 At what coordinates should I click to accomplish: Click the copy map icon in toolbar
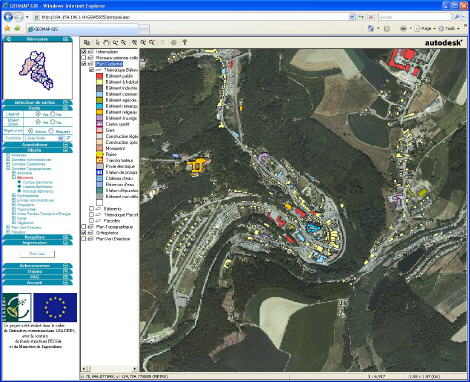click(x=87, y=43)
